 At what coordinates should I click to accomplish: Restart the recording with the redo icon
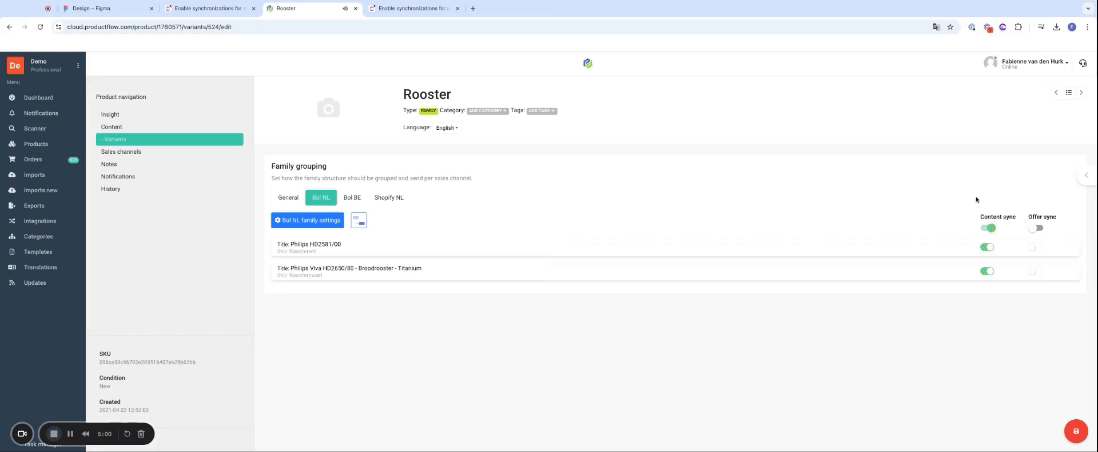coord(127,434)
